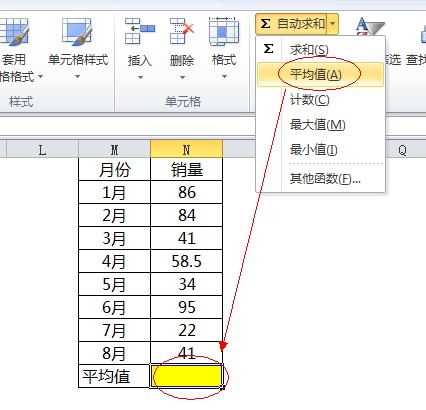Click the 3月 sales cell showing 41
The width and height of the screenshot is (426, 410).
click(187, 238)
